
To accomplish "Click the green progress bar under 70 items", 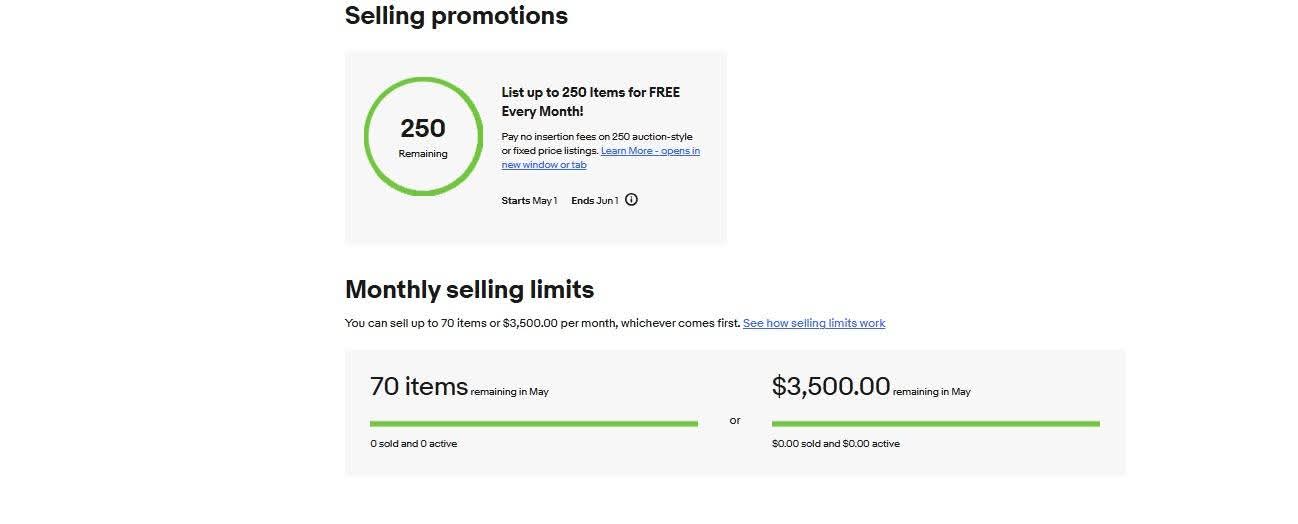I will [534, 424].
